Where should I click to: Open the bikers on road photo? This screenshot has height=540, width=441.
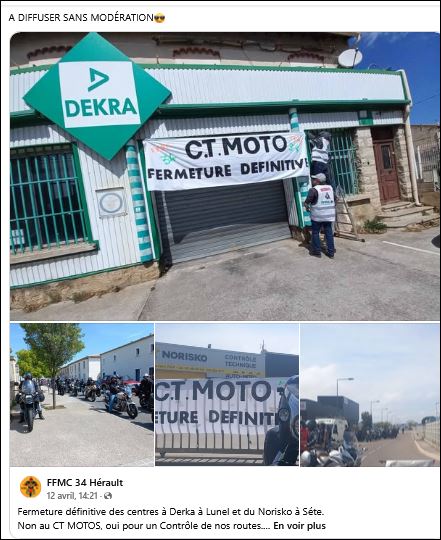[x=370, y=395]
